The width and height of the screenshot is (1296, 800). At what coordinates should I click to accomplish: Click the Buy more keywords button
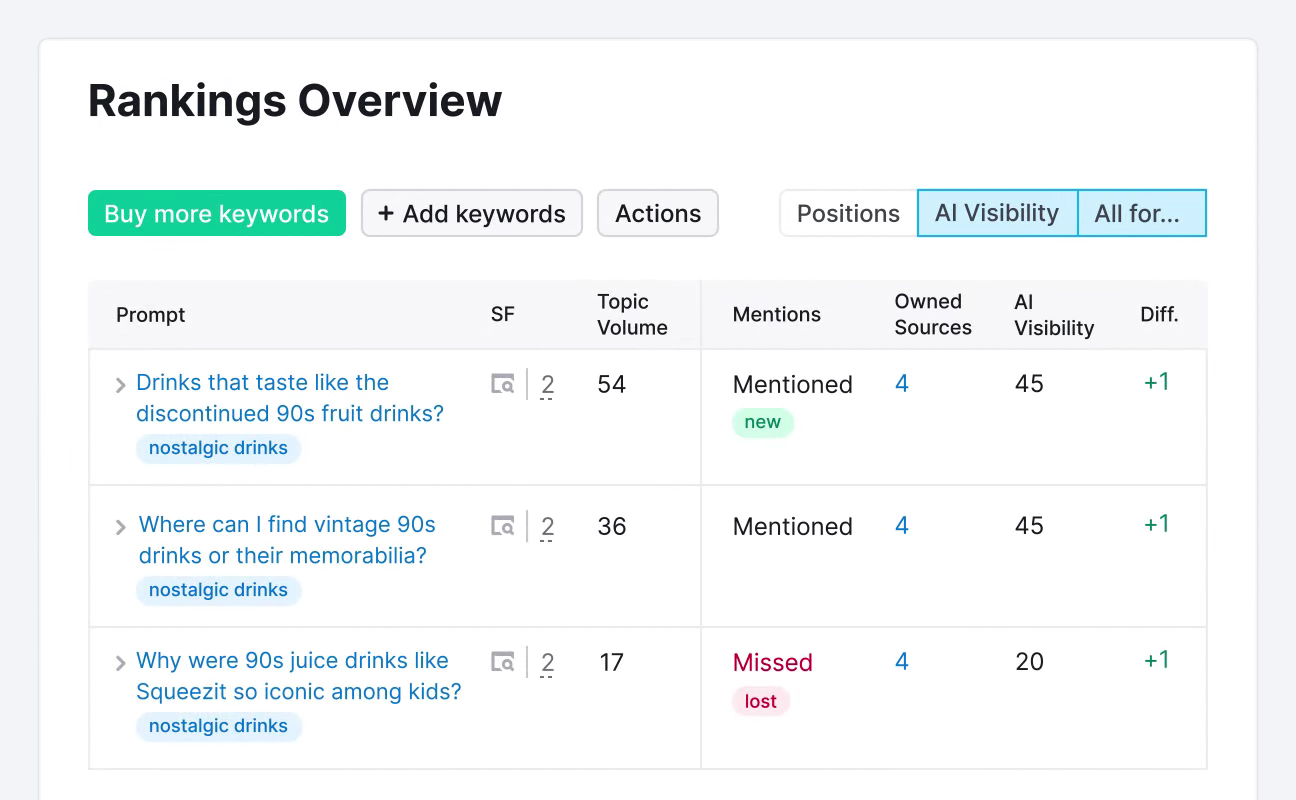pyautogui.click(x=216, y=213)
